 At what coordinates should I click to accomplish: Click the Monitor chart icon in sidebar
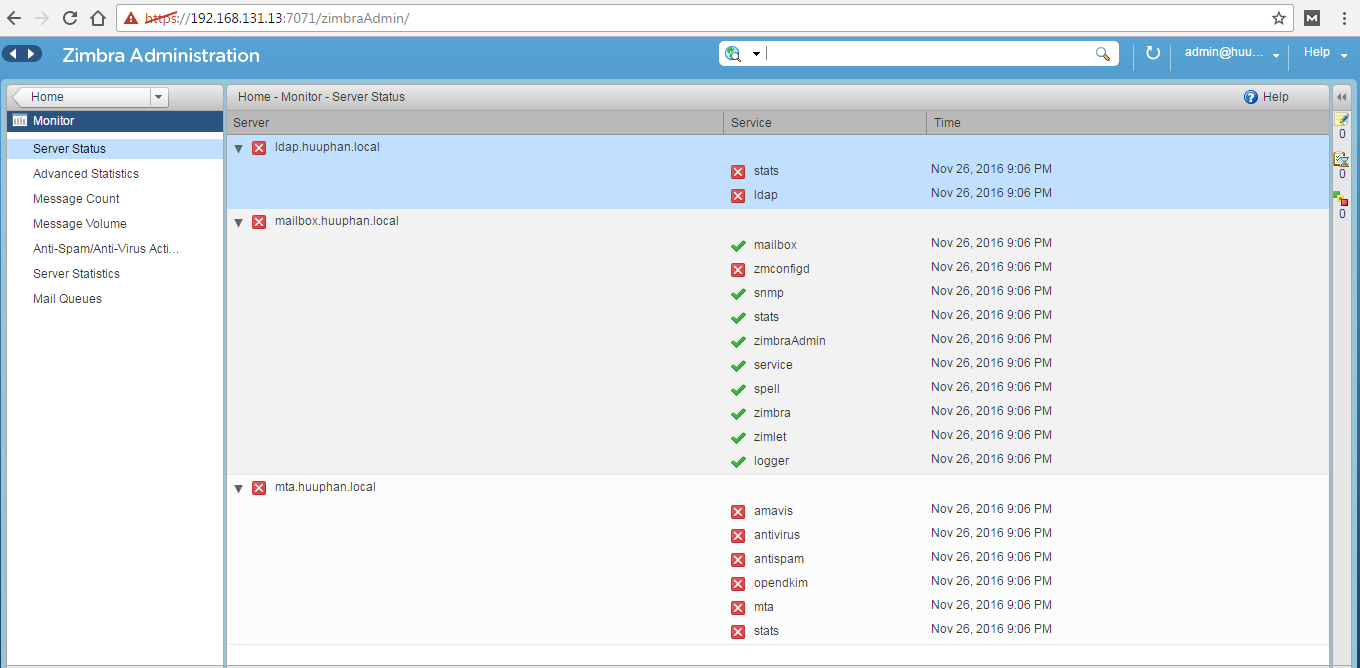[x=20, y=121]
